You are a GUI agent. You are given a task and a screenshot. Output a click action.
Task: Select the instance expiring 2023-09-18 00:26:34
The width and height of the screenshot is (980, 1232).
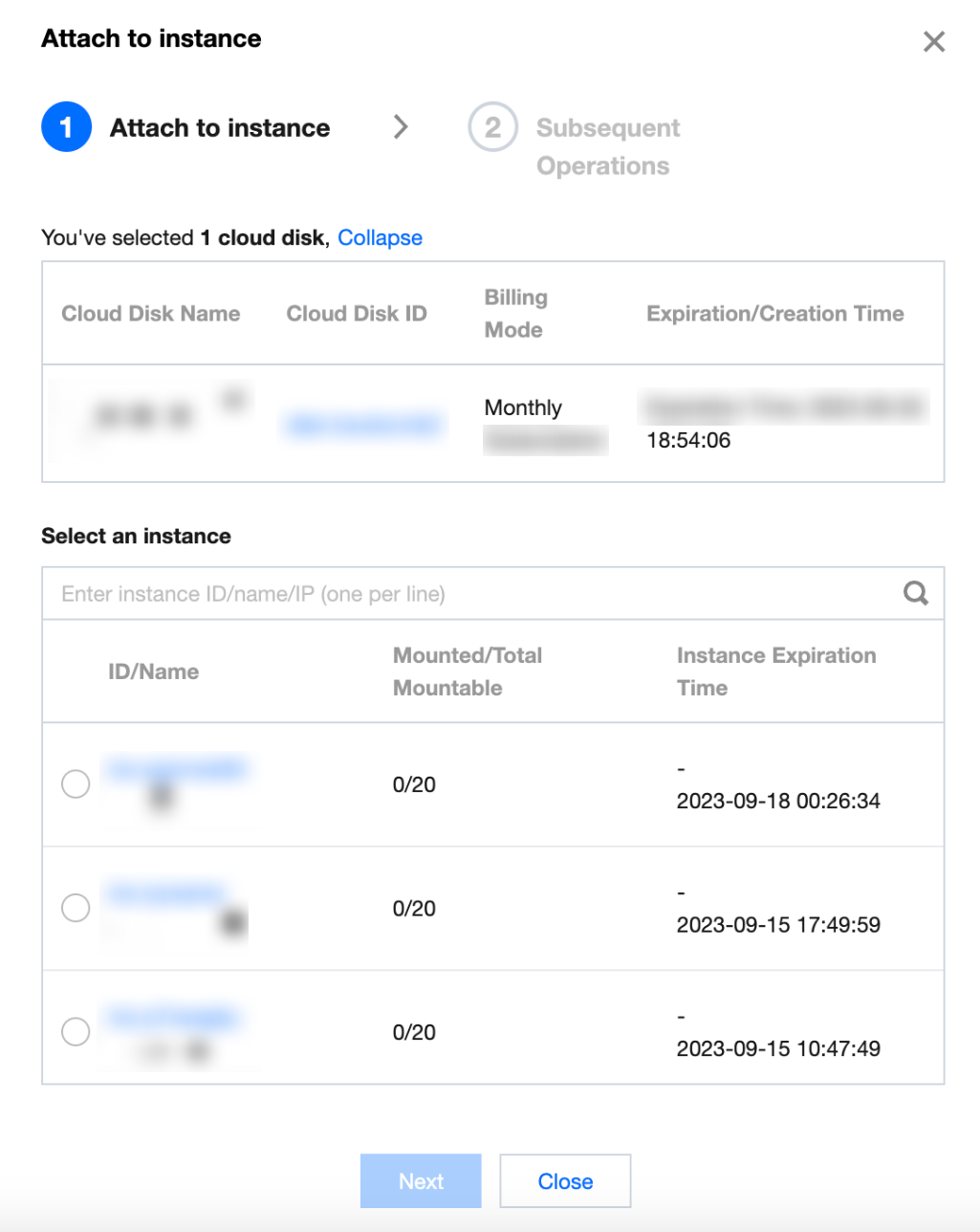tap(76, 784)
